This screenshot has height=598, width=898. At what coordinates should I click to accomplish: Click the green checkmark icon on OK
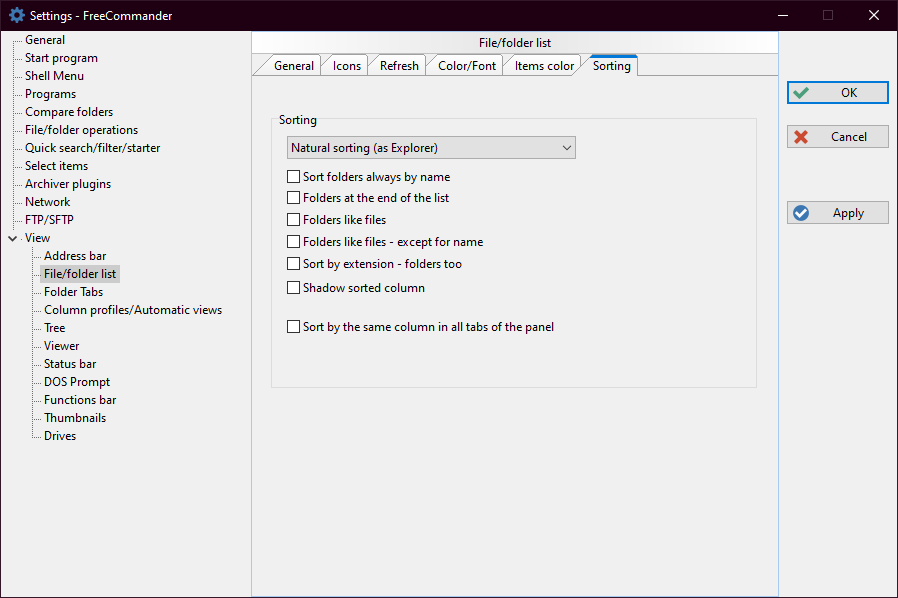click(x=801, y=93)
